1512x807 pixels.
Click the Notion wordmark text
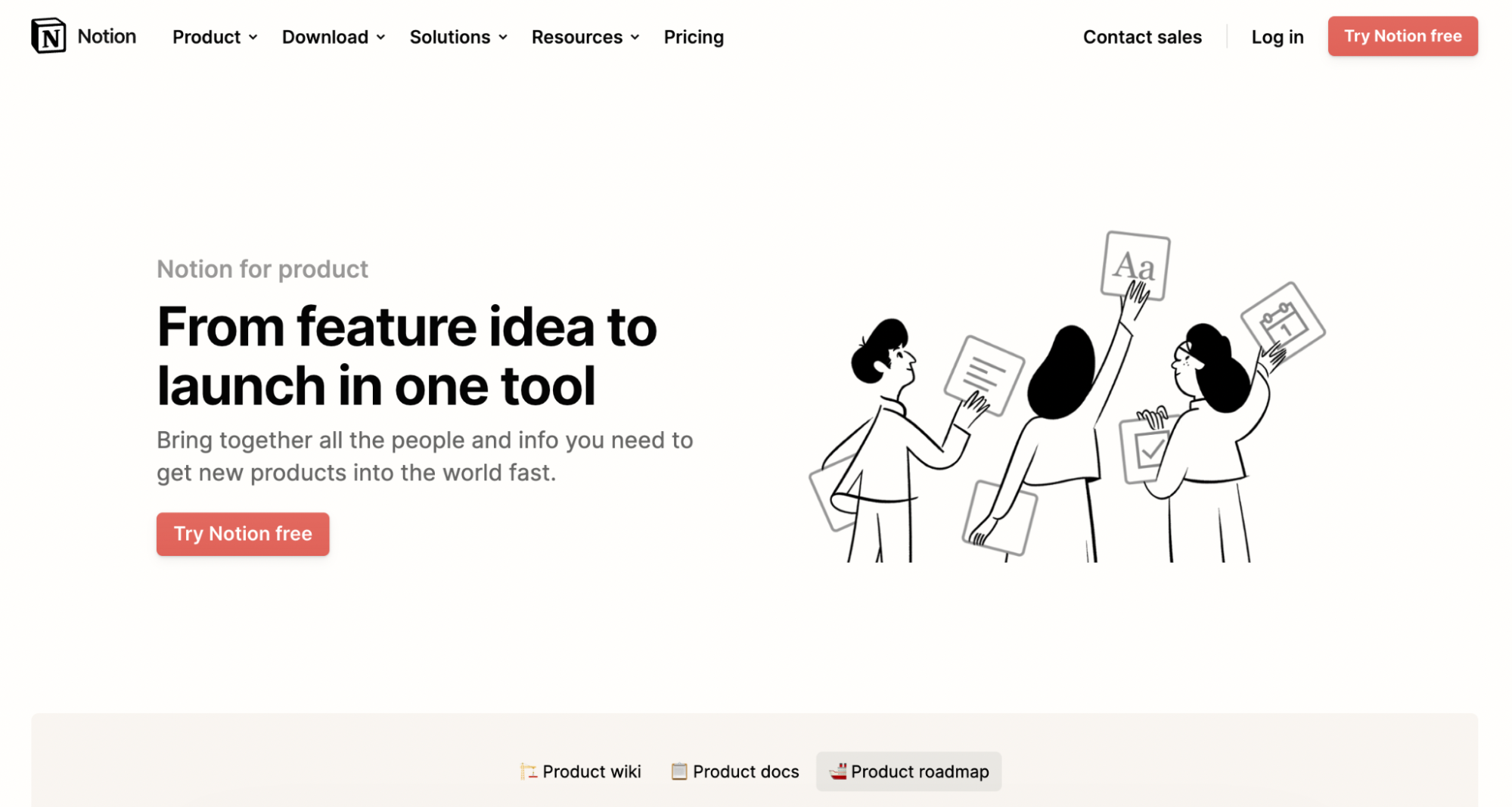tap(107, 36)
